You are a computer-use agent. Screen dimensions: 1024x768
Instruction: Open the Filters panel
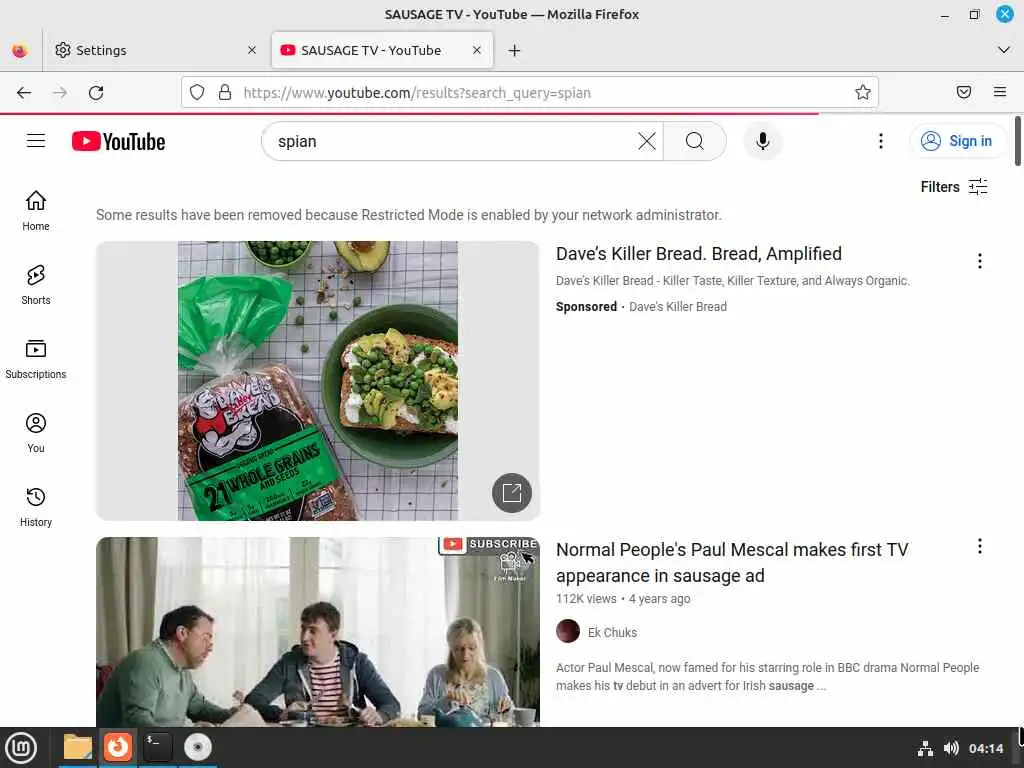click(x=953, y=187)
